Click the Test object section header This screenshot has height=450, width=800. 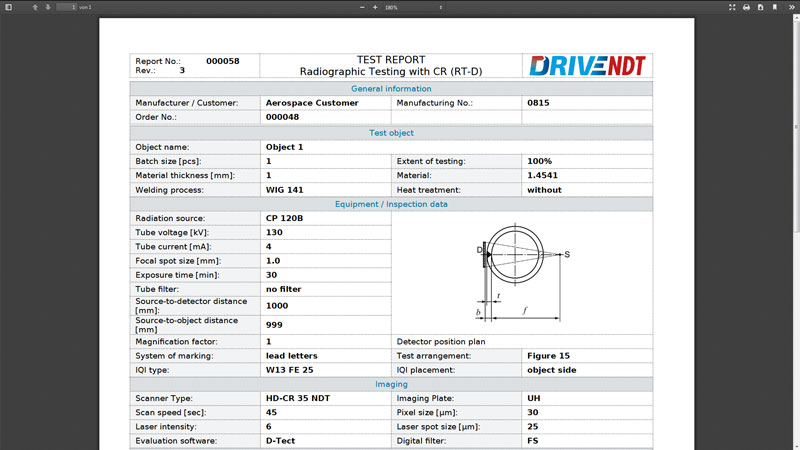pos(391,132)
